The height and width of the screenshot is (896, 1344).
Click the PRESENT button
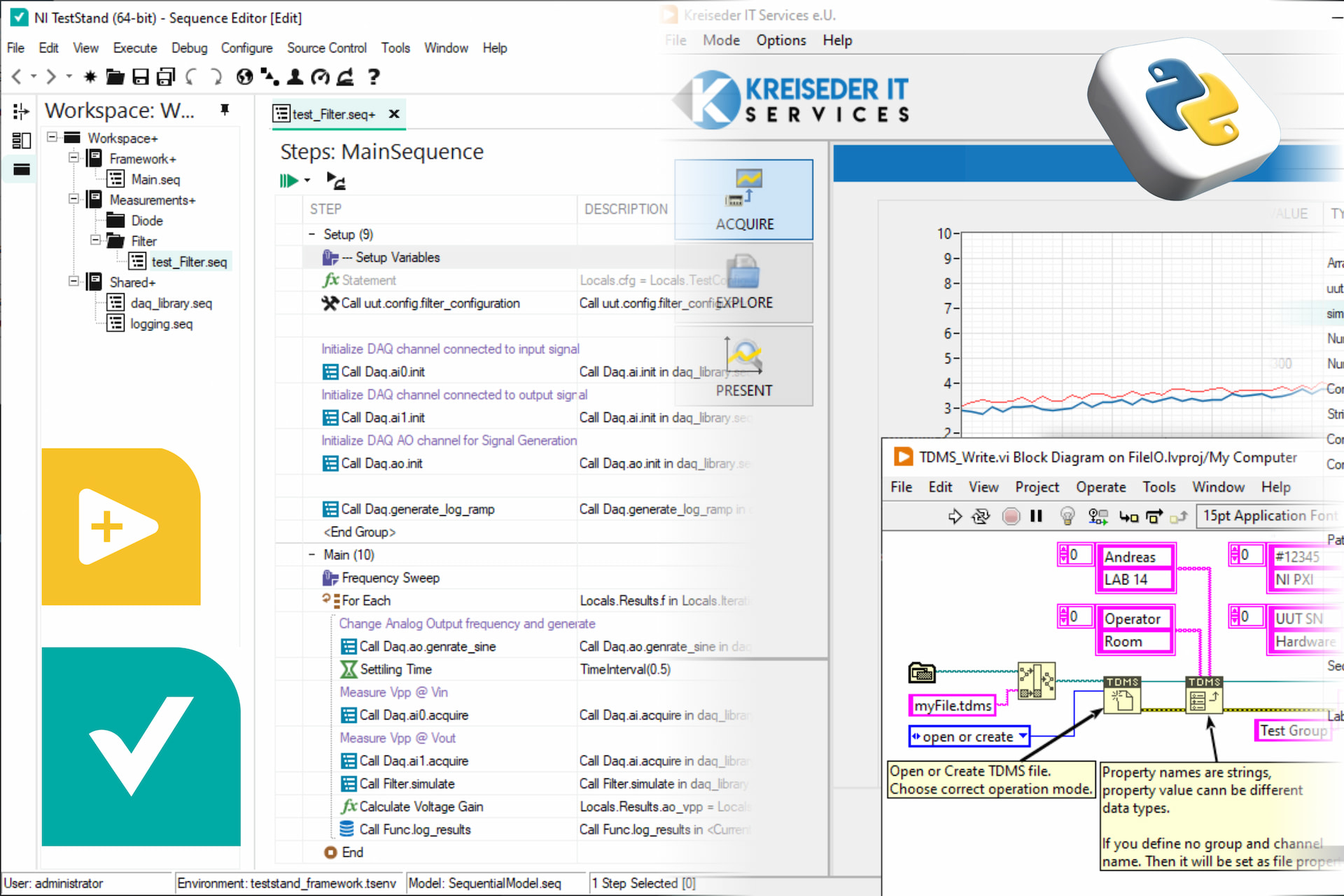[x=744, y=365]
